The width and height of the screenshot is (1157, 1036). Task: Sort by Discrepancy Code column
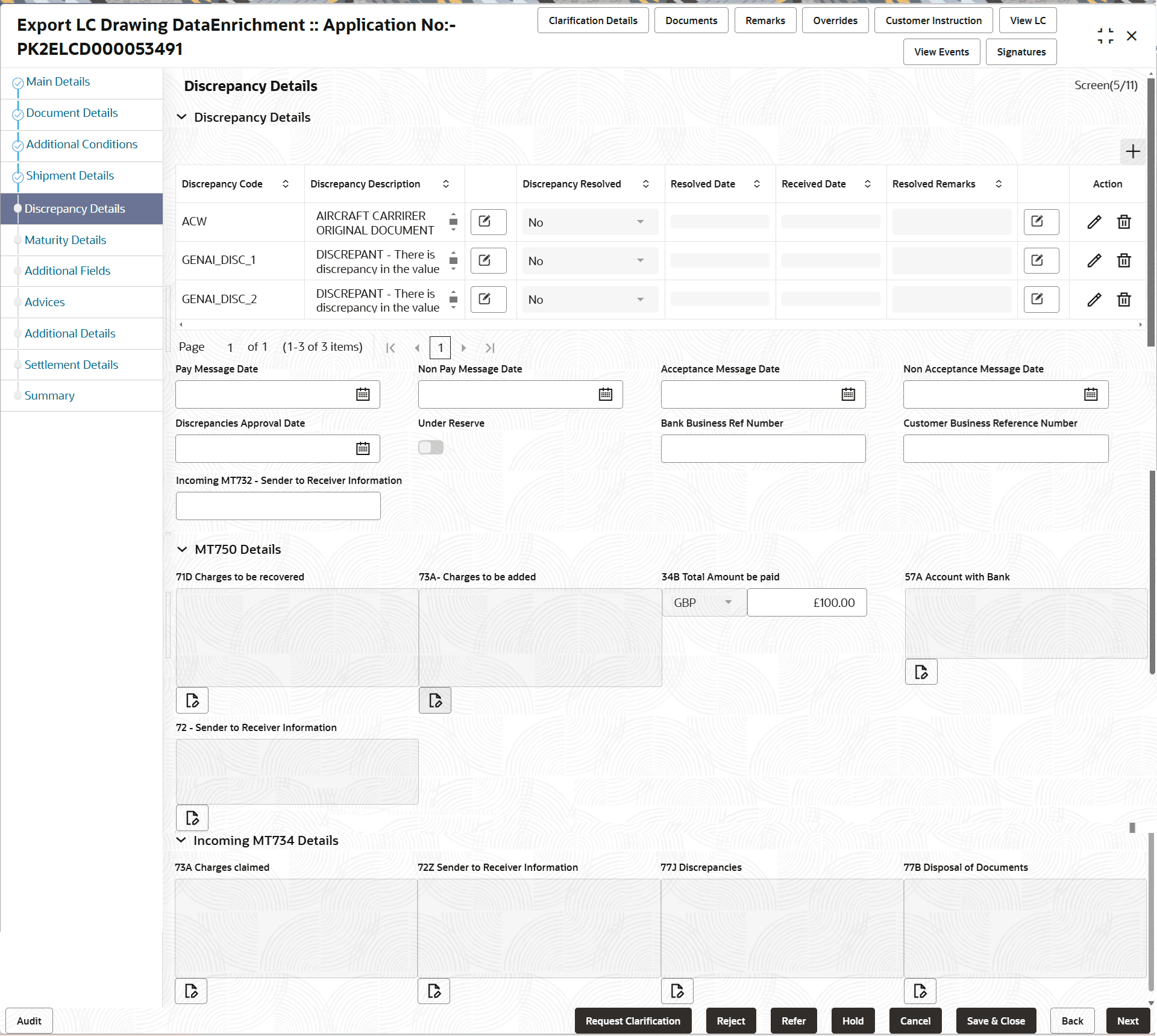[x=286, y=184]
